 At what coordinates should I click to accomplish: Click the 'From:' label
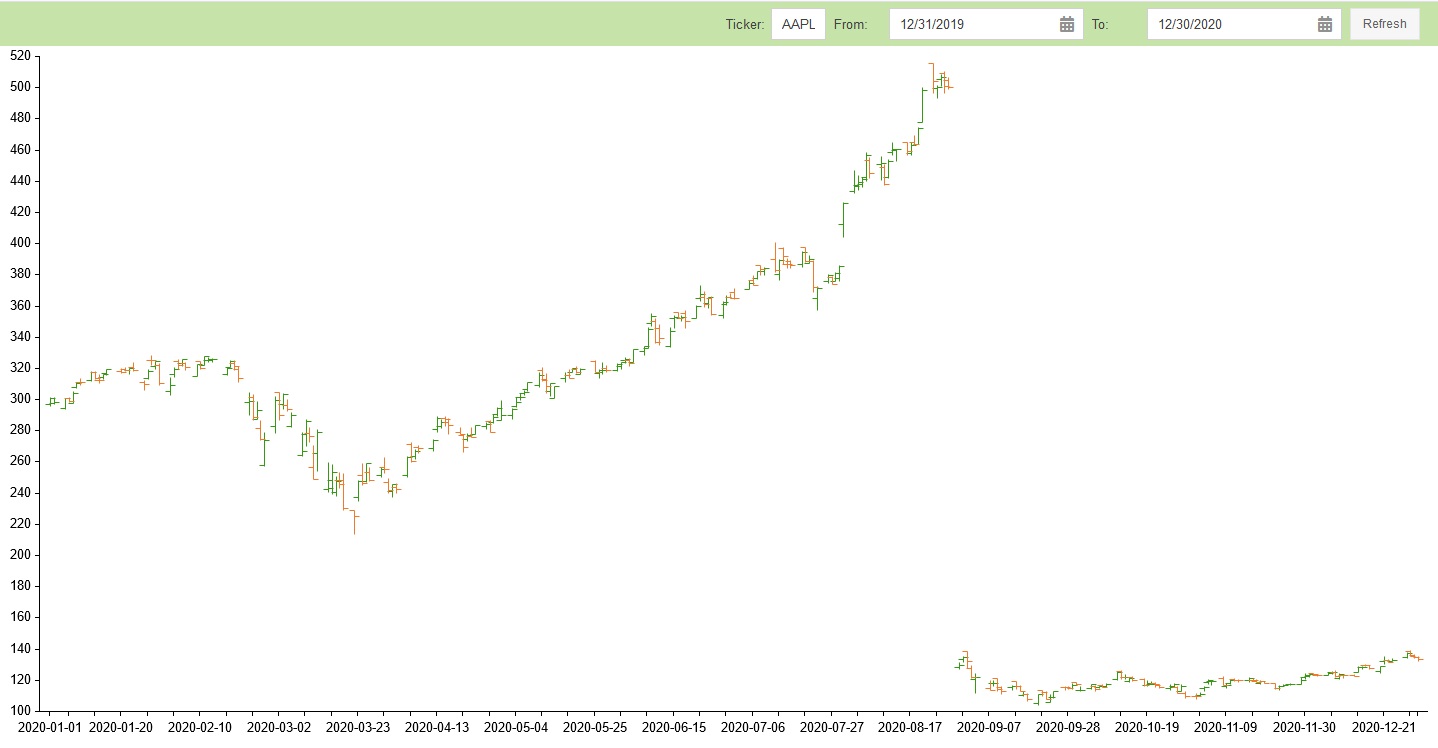(x=850, y=24)
